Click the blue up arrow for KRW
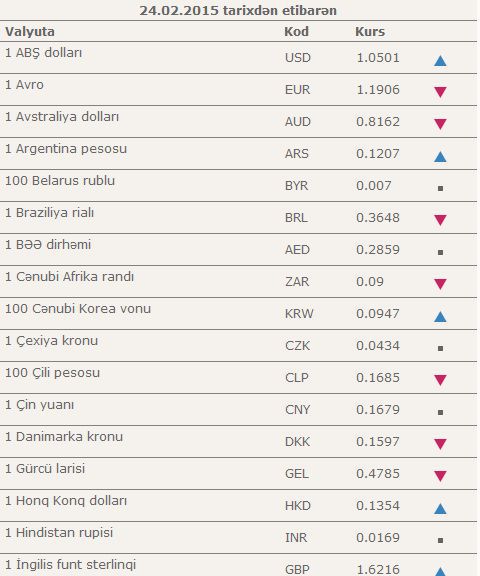Screen dimensions: 480x576 [x=440, y=317]
